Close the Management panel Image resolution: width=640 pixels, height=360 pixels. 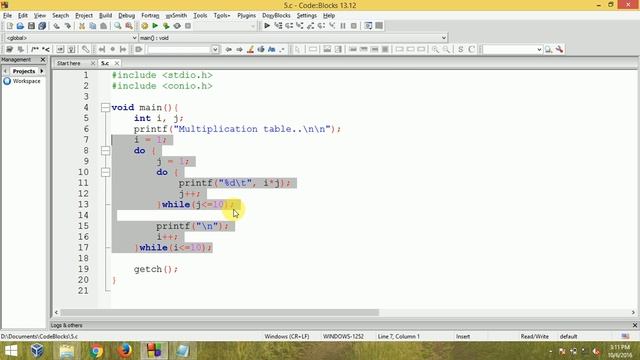click(x=43, y=60)
